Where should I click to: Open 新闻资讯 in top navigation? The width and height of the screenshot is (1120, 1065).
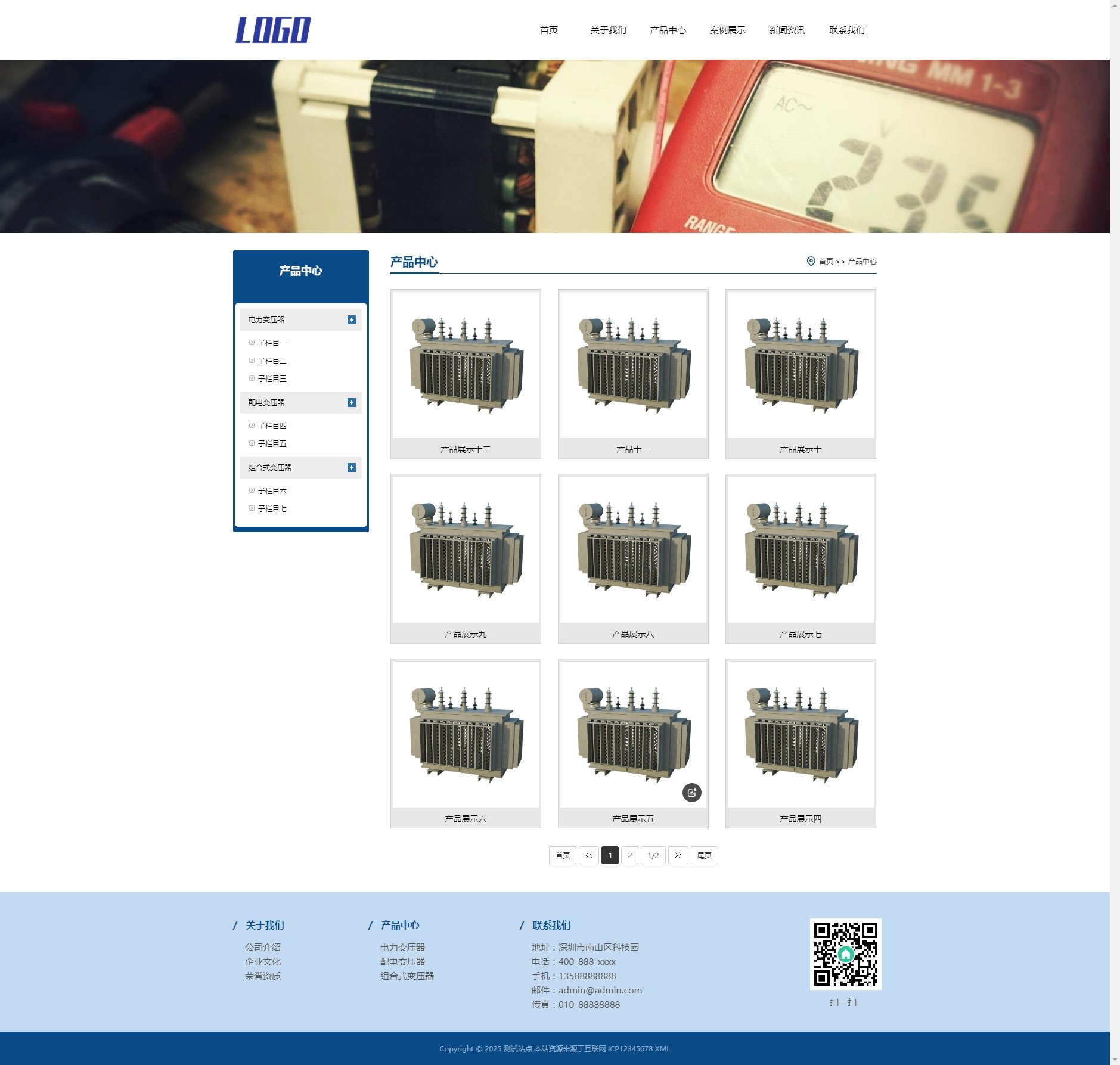click(787, 30)
